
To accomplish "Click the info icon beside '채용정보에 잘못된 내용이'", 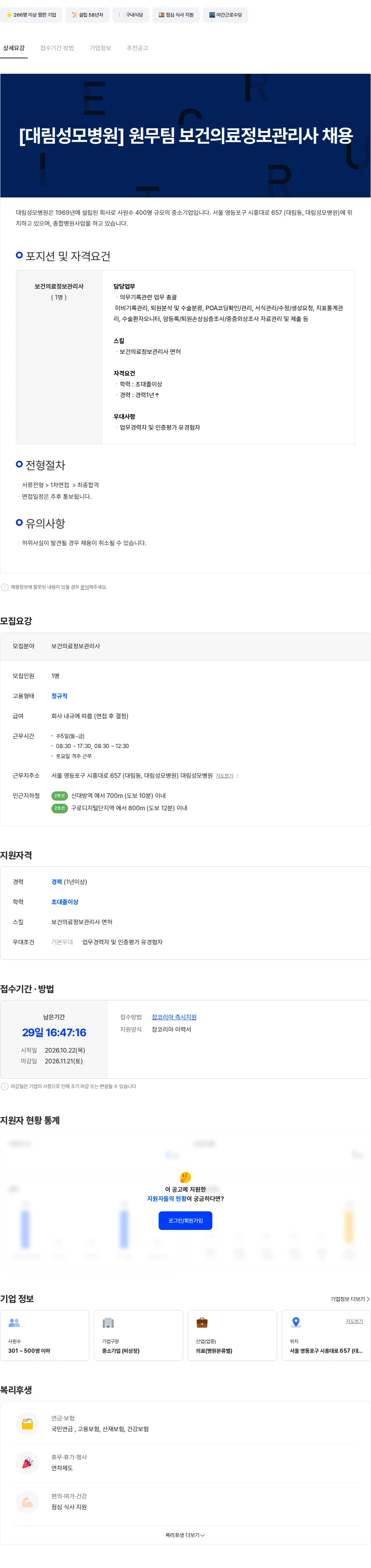I will click(x=5, y=587).
